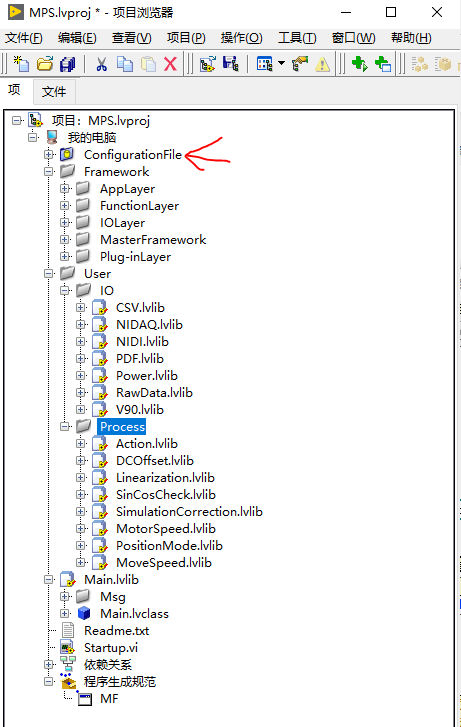Click the Open file folder icon
The height and width of the screenshot is (727, 461).
click(x=45, y=64)
